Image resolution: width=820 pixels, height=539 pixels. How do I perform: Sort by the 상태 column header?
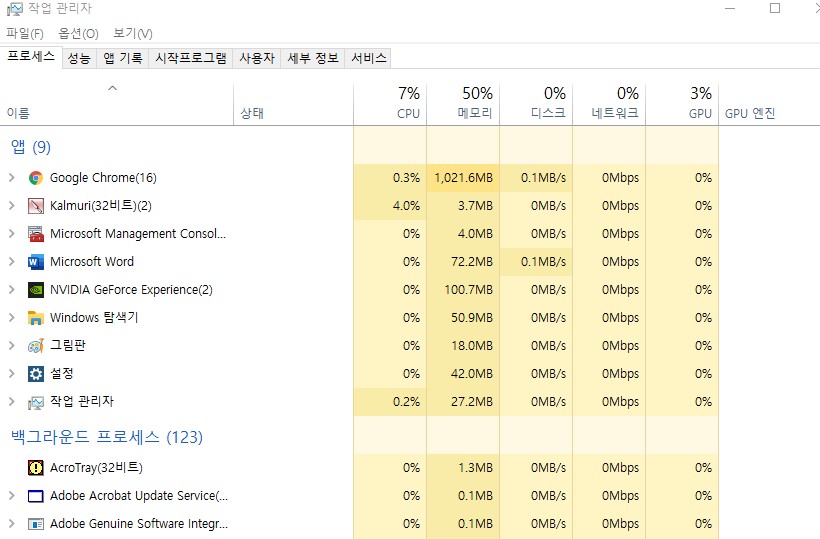[293, 105]
